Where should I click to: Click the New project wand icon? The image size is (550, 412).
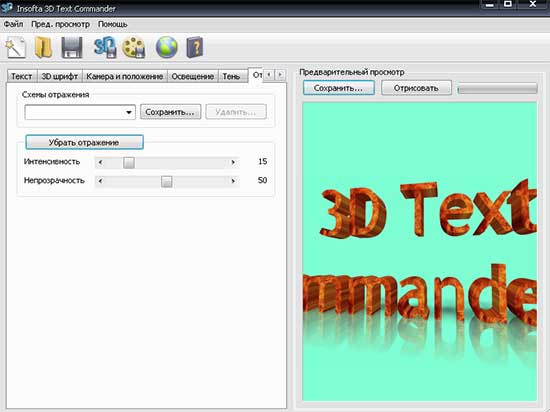tap(16, 47)
